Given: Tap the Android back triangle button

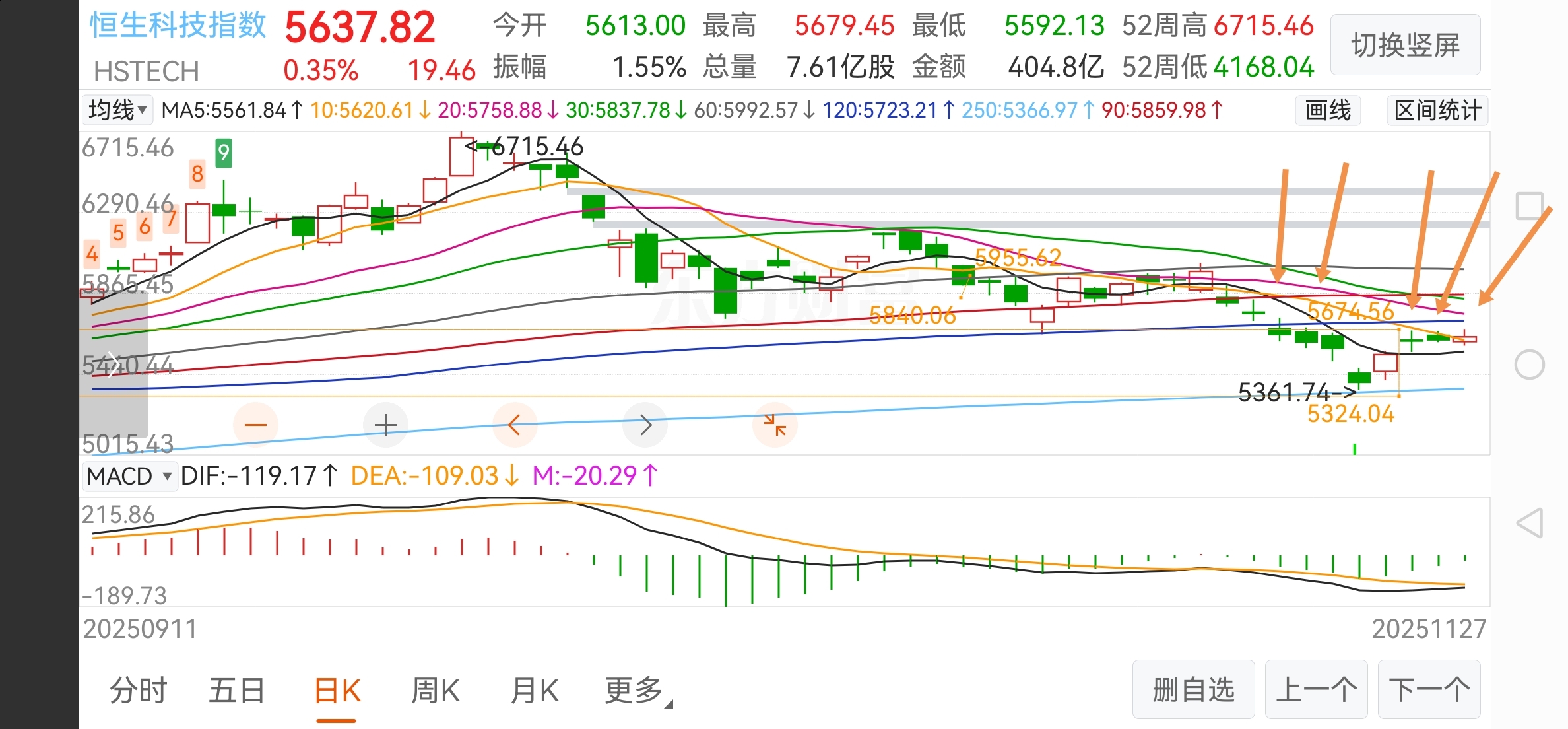Looking at the screenshot, I should [1529, 523].
